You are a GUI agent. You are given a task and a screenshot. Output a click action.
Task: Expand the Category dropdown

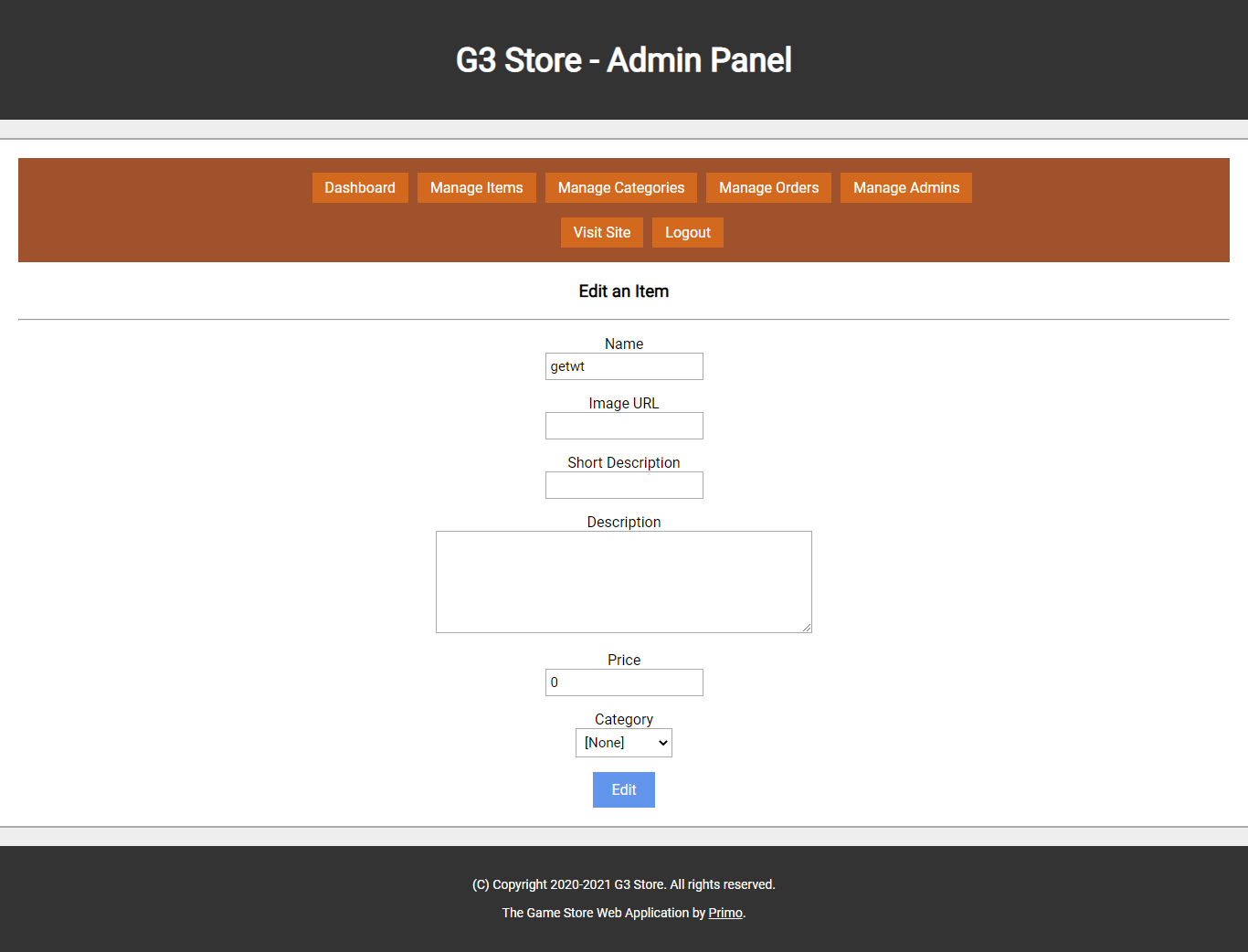coord(624,743)
